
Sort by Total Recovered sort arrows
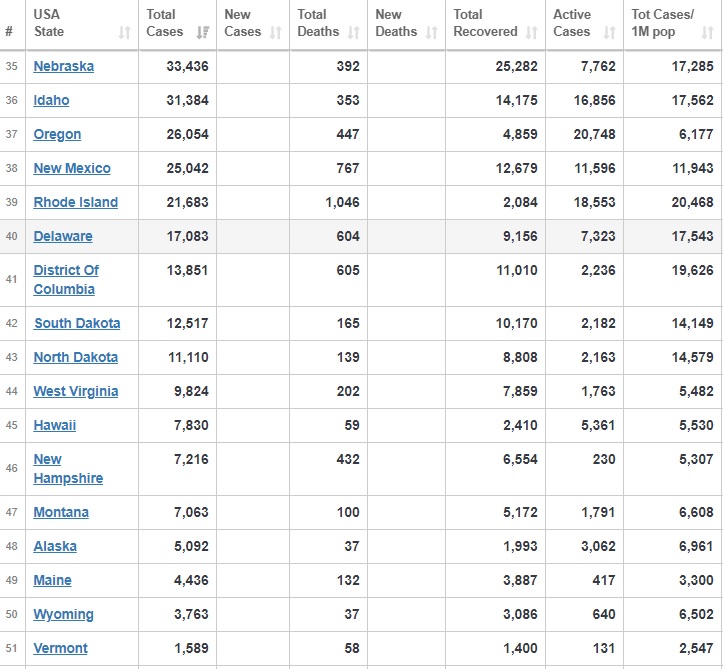(x=531, y=33)
